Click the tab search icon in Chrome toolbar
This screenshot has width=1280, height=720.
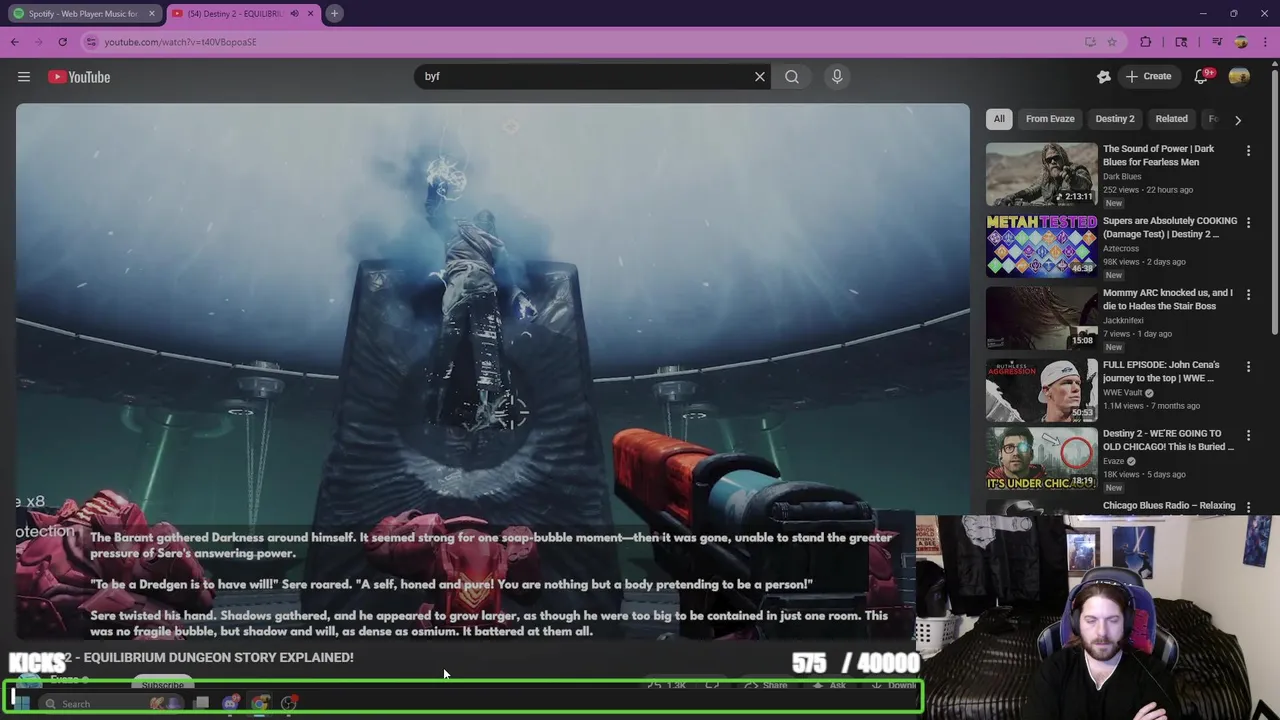[x=1181, y=42]
